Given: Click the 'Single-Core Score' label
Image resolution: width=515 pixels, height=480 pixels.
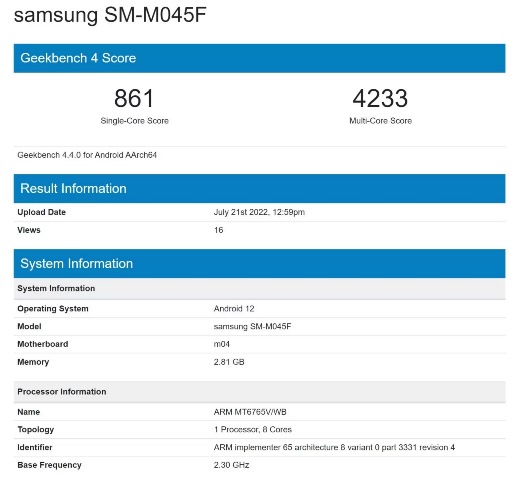Looking at the screenshot, I should [x=134, y=121].
